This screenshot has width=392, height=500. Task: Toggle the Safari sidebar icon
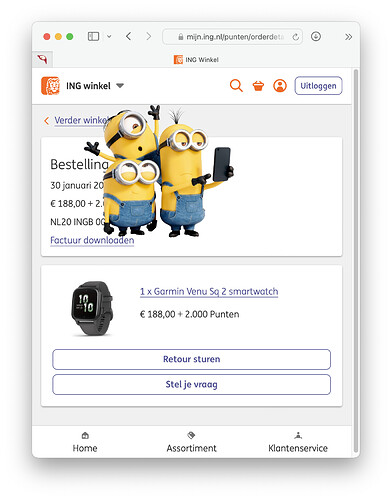pyautogui.click(x=93, y=36)
